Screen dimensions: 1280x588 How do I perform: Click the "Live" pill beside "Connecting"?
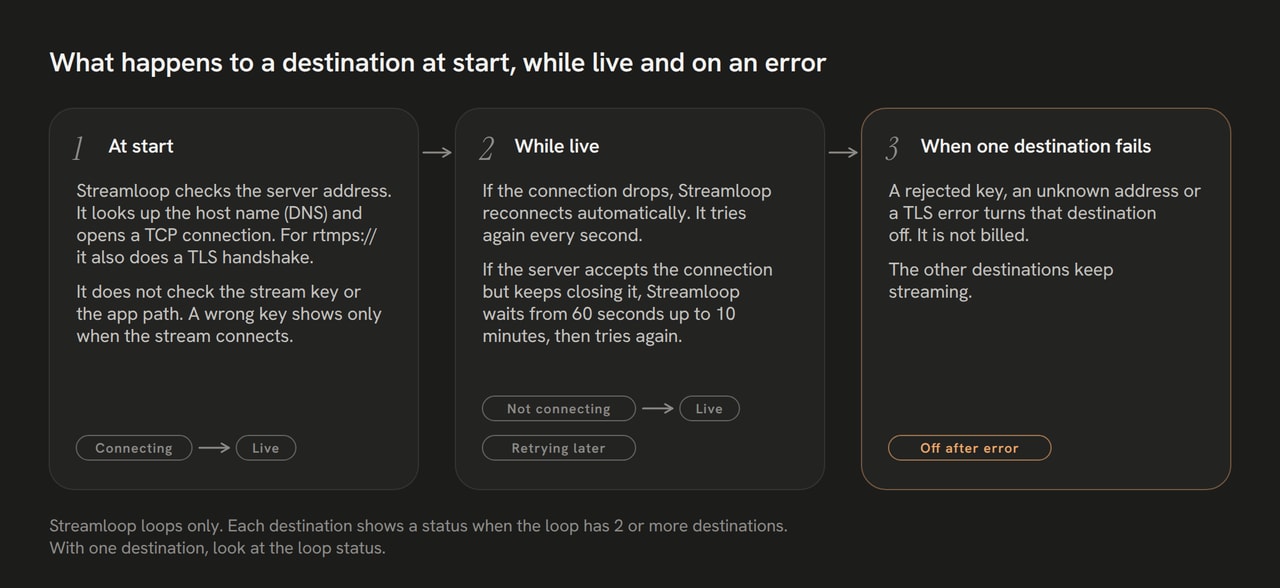(266, 448)
